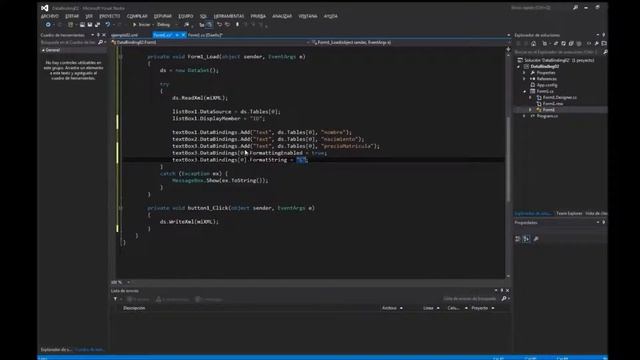Screen dimensions: 640x360
Task: Open the Debug configuration dropdown
Action: tap(167, 25)
